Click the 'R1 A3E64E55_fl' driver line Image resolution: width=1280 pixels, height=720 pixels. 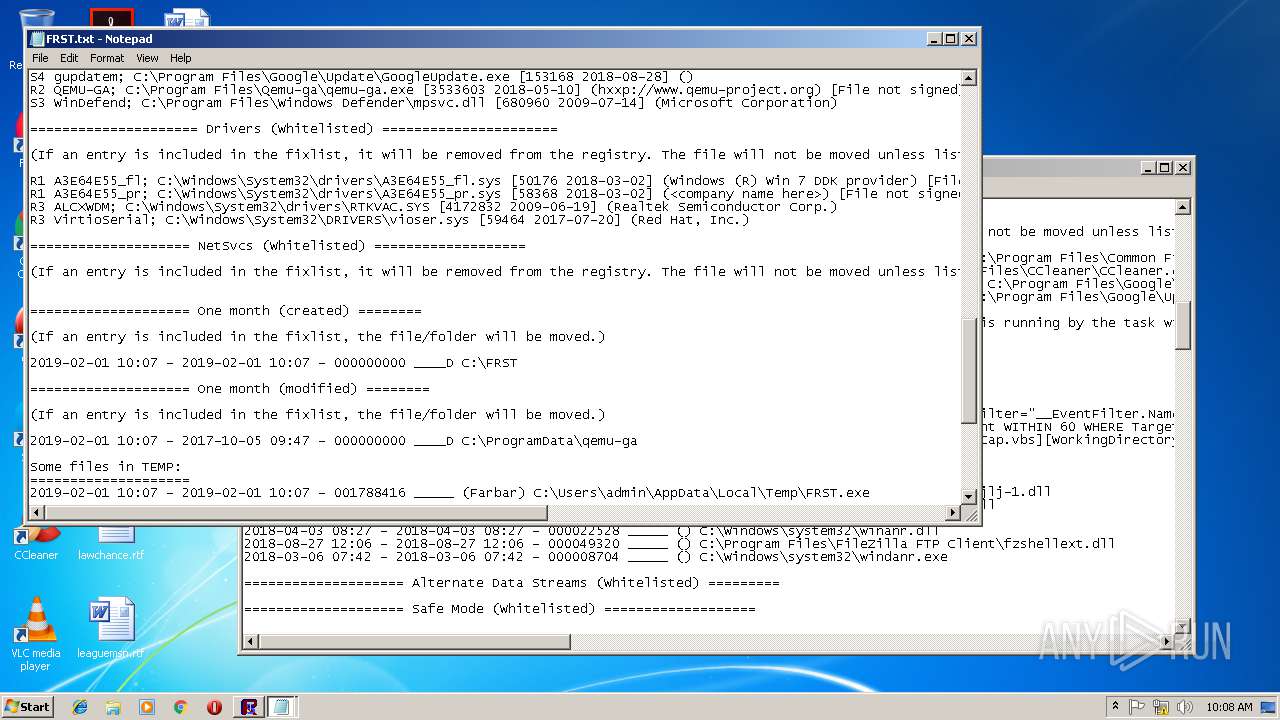(x=494, y=180)
